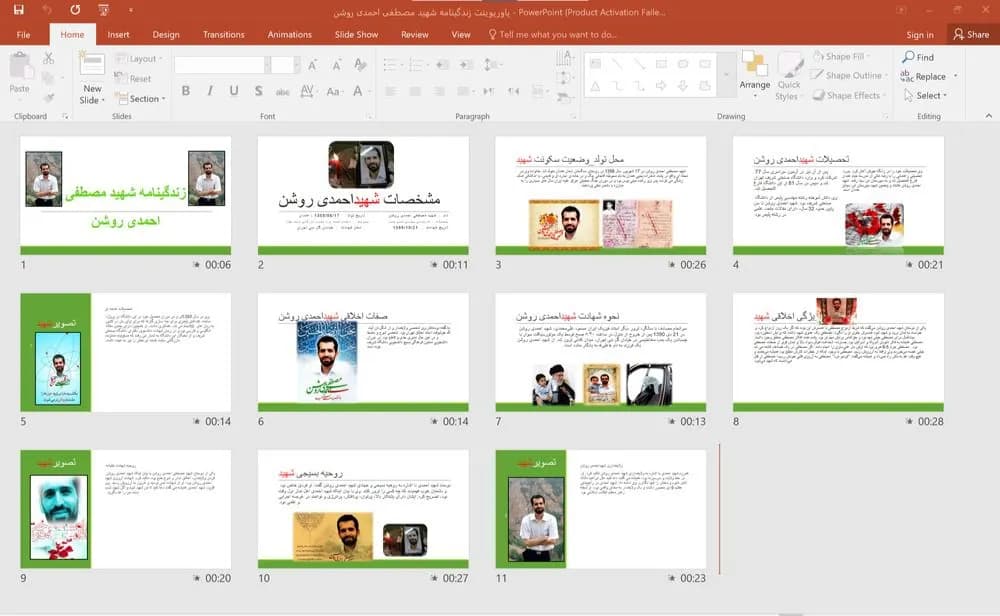Switch to the Design tab
Image resolution: width=1000 pixels, height=616 pixels.
pos(166,34)
